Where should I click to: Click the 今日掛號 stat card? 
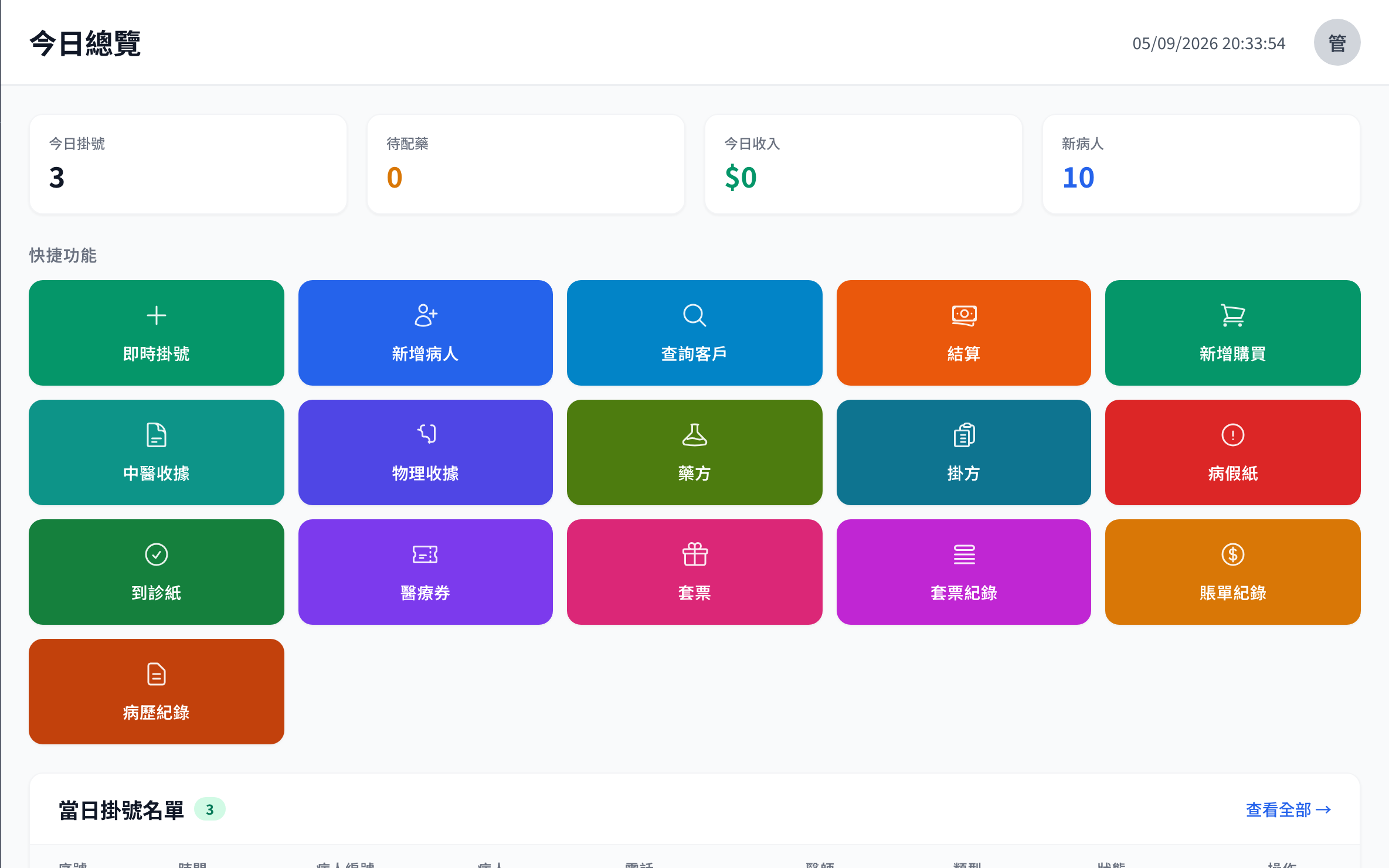pyautogui.click(x=188, y=164)
